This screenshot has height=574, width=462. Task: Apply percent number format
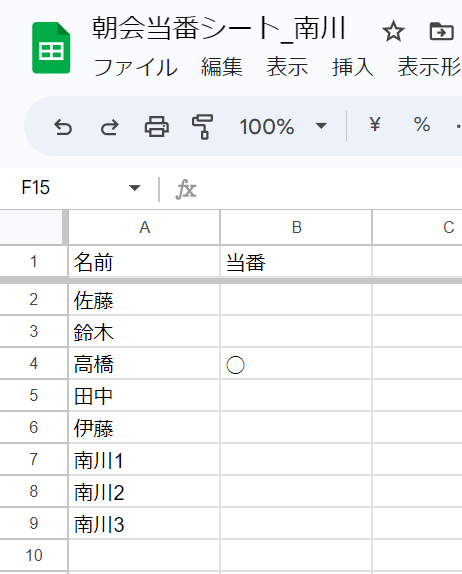[x=421, y=124]
